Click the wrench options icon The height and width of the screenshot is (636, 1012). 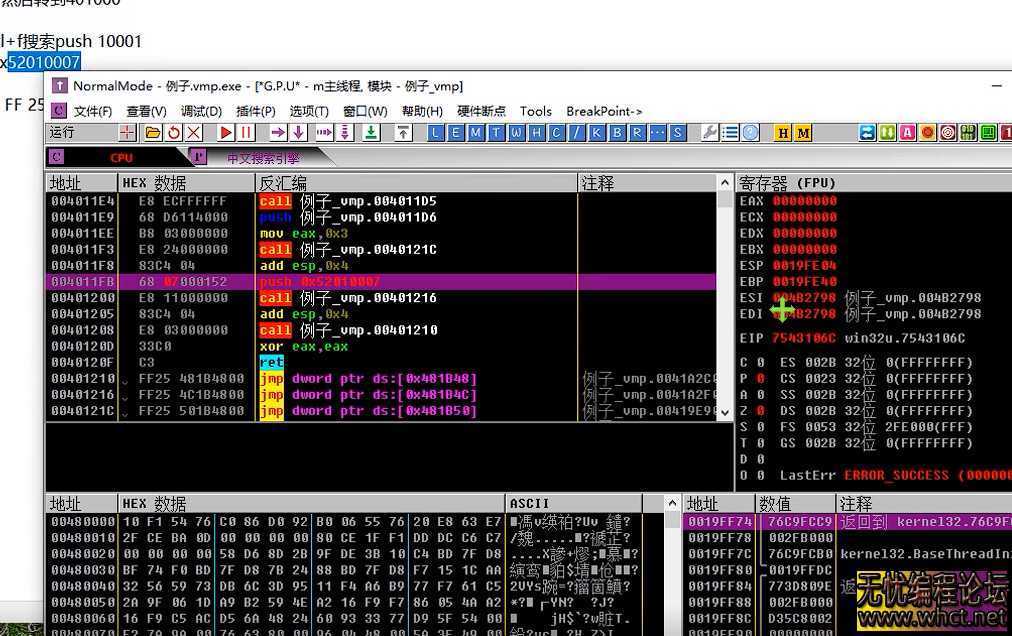point(710,133)
